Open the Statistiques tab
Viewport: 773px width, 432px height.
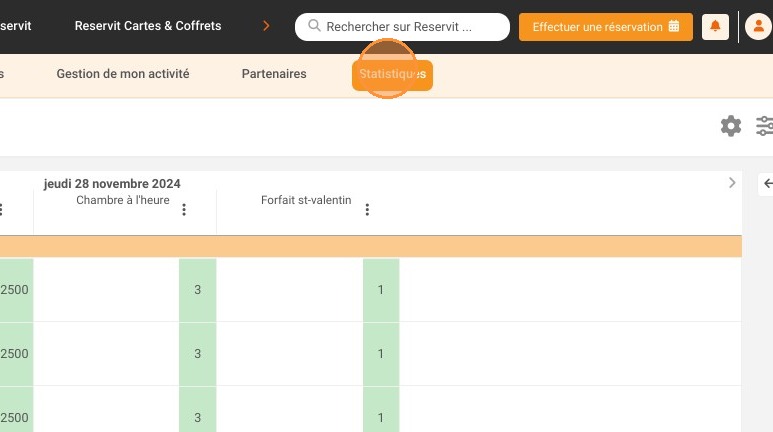[392, 74]
